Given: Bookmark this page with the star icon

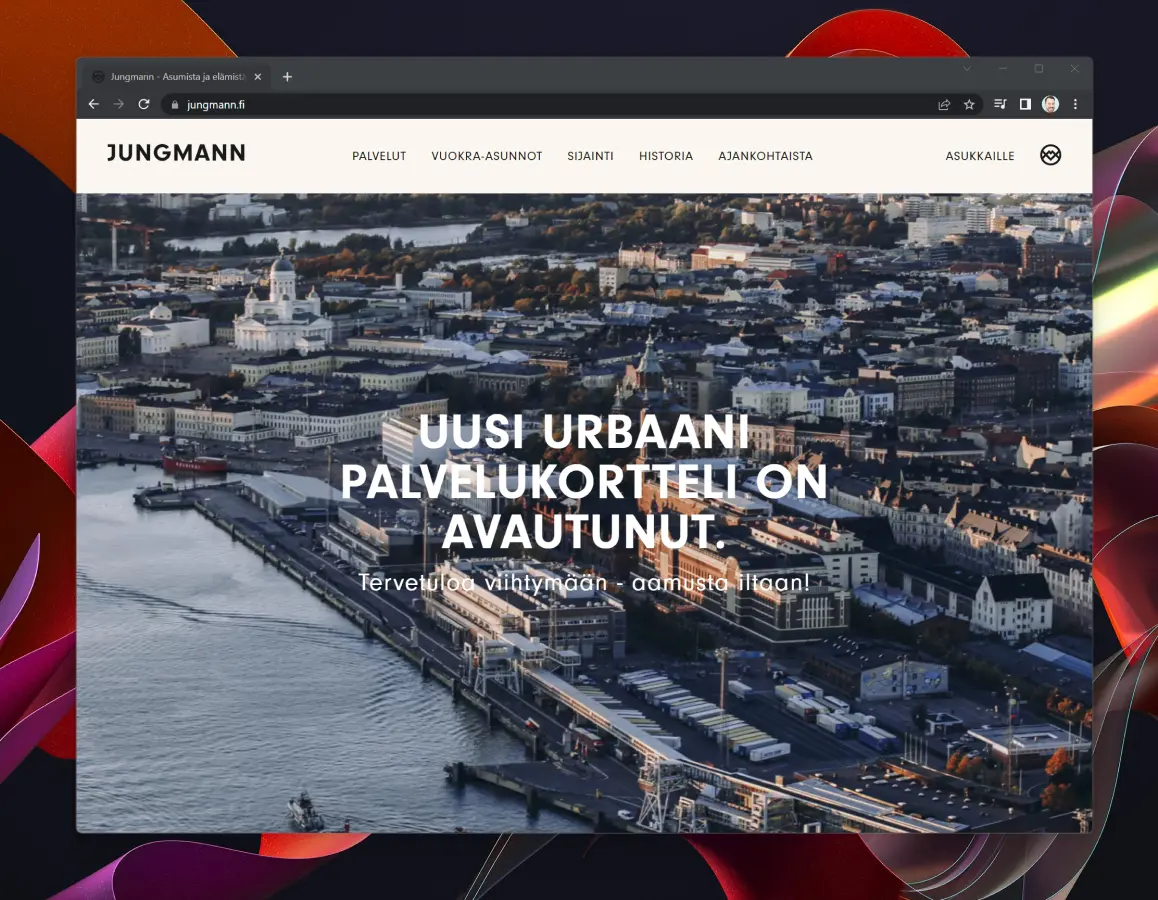Looking at the screenshot, I should (969, 104).
